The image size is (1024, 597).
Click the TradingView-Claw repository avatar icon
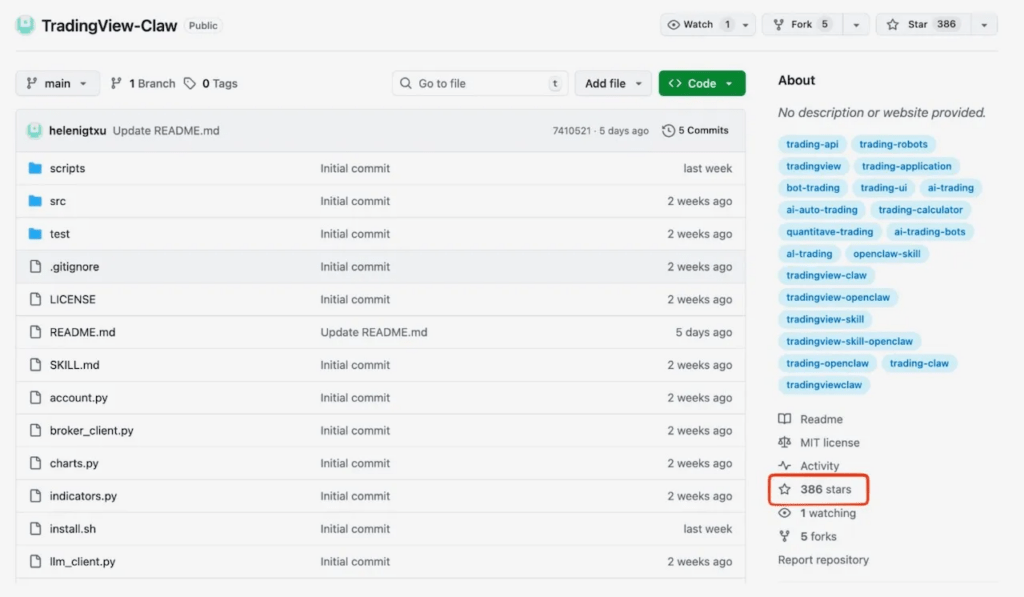pos(25,25)
